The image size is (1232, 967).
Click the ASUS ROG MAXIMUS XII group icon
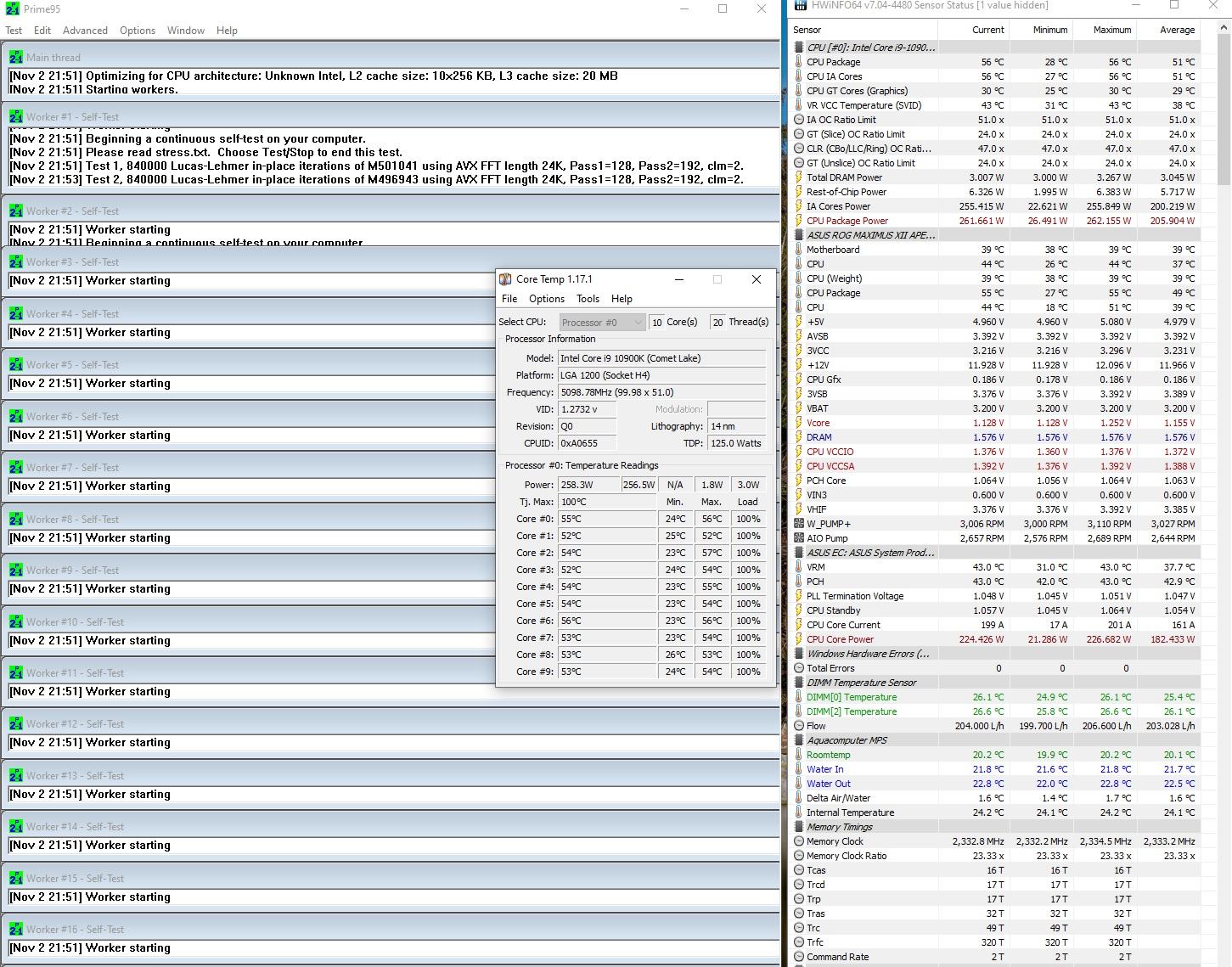click(798, 235)
